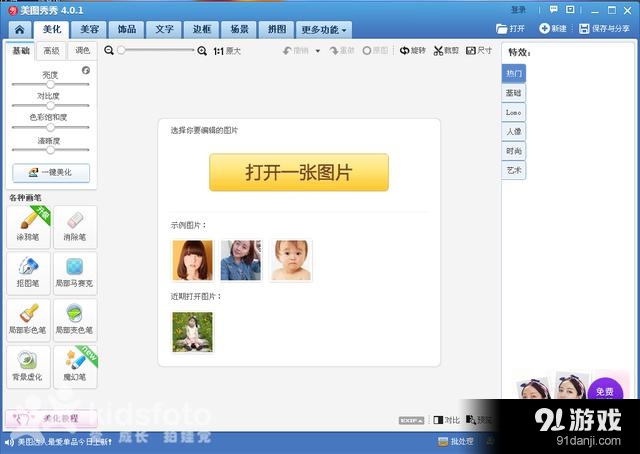The height and width of the screenshot is (454, 640).
Task: Toggle the 对比 compare view
Action: pyautogui.click(x=447, y=420)
